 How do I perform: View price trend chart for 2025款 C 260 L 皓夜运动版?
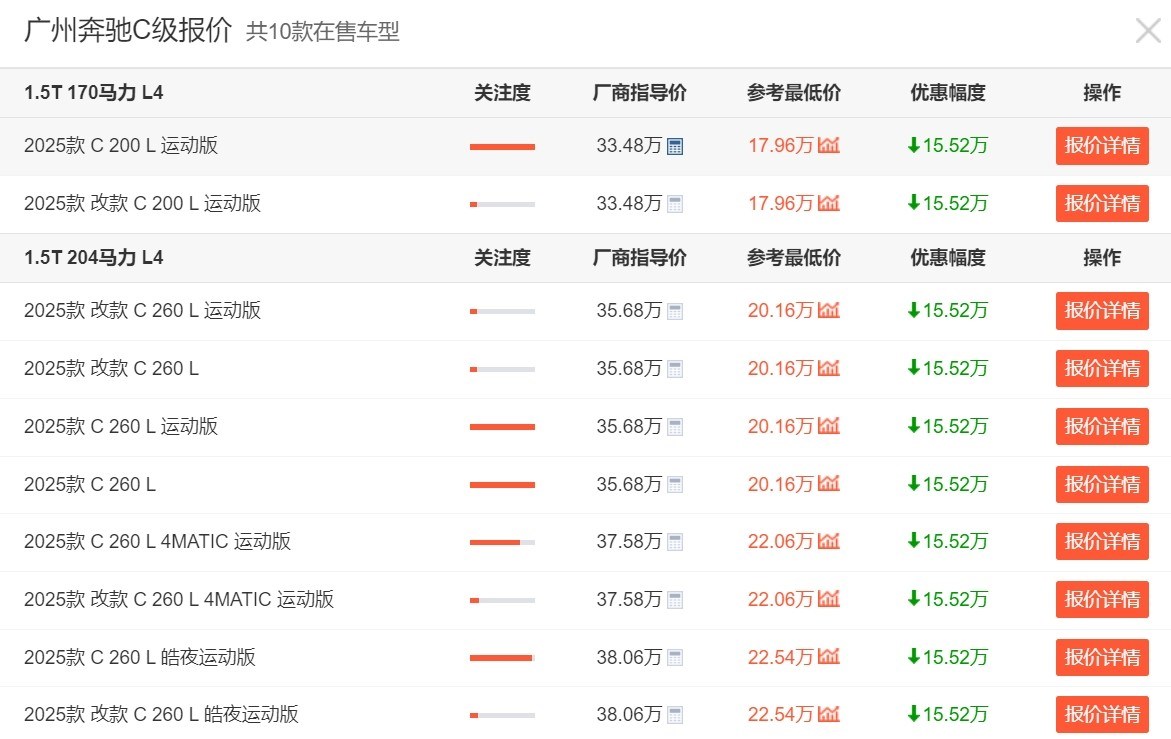pos(828,657)
